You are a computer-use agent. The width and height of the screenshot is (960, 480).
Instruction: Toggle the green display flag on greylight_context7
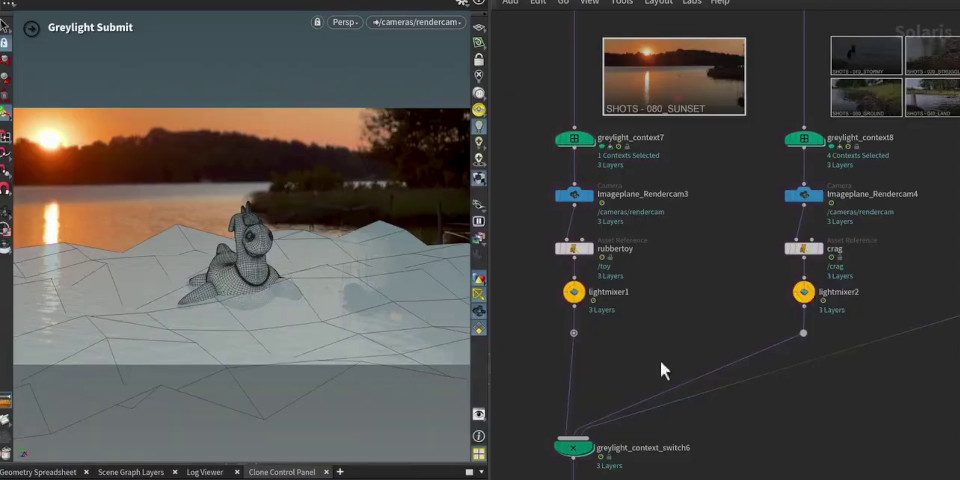pyautogui.click(x=602, y=147)
